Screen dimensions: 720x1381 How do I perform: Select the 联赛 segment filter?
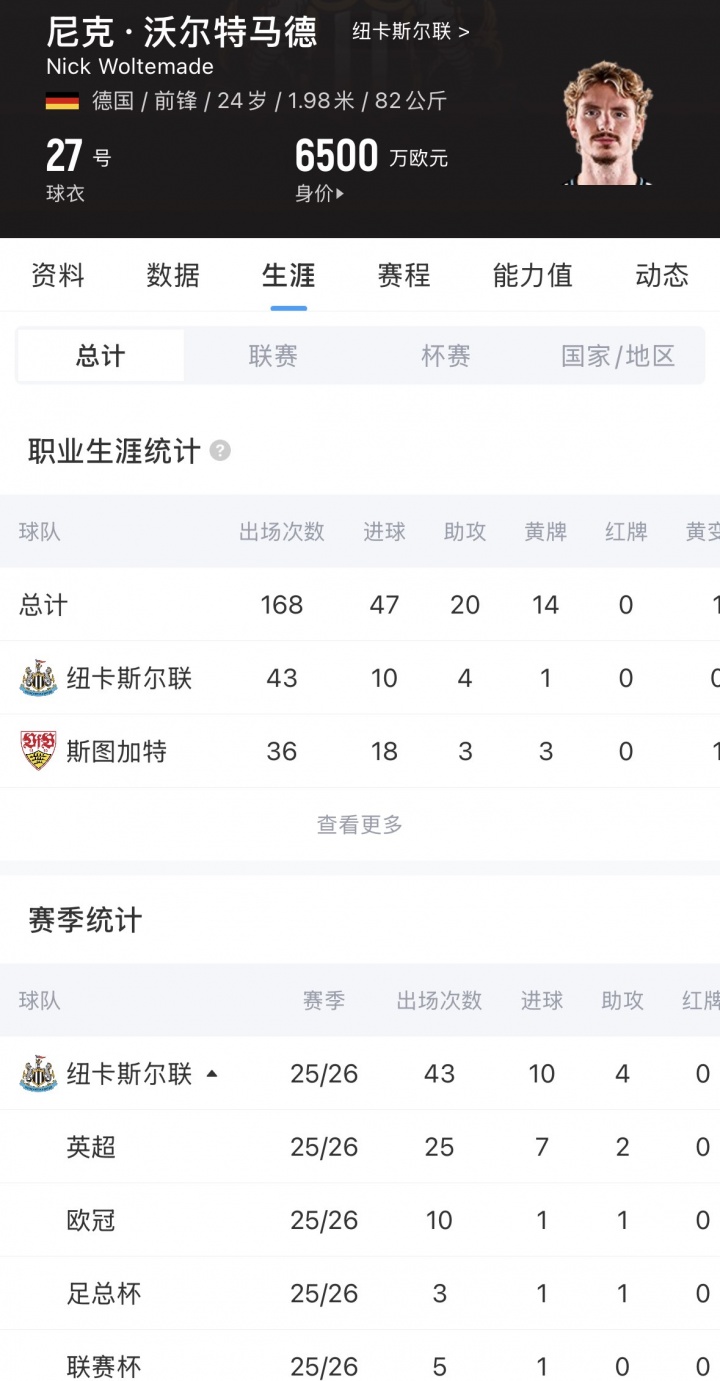point(273,356)
